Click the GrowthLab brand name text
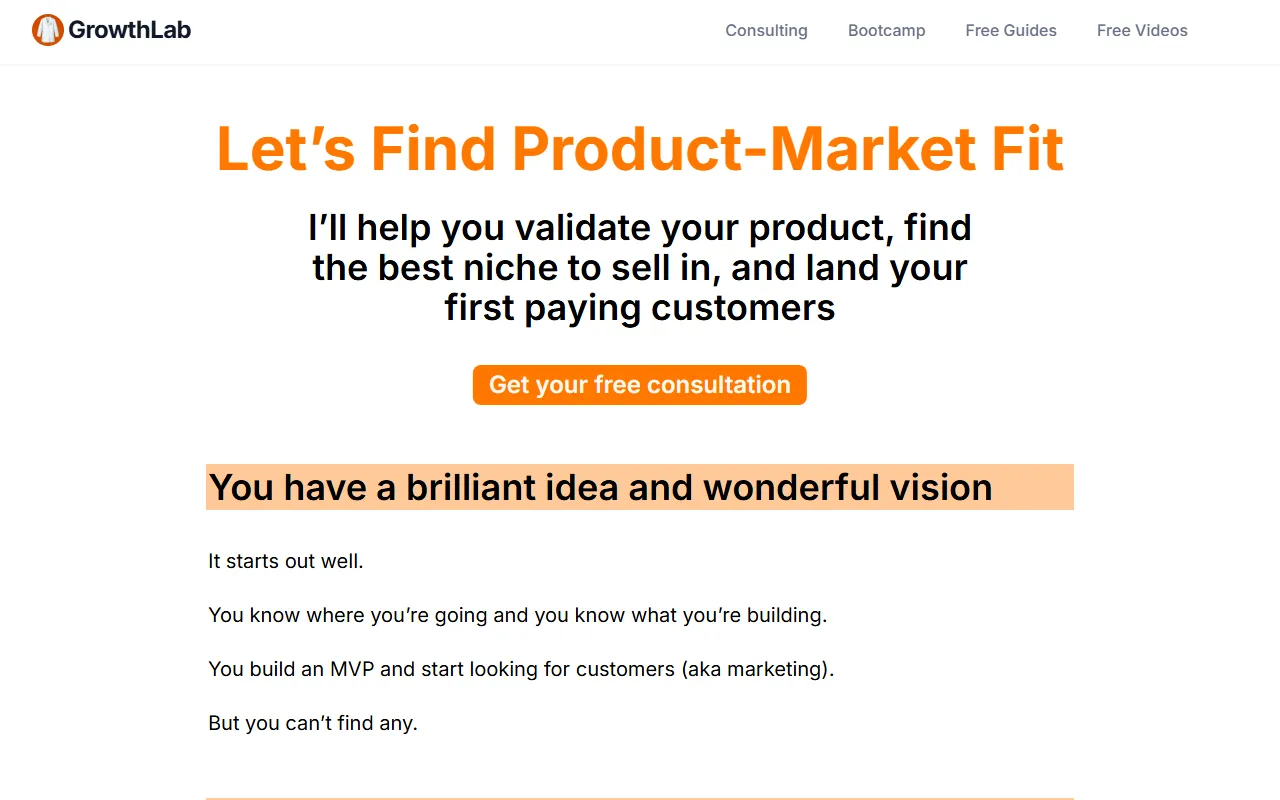Viewport: 1280px width, 800px height. click(x=129, y=30)
